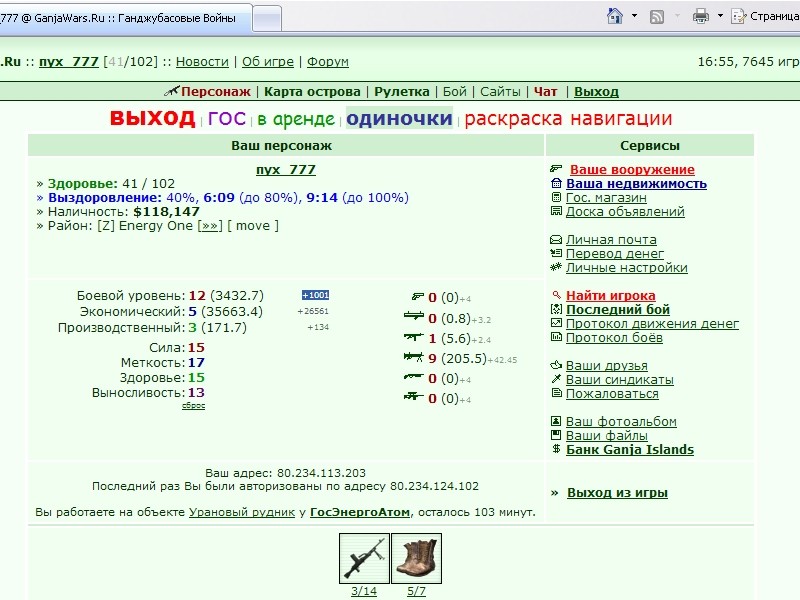This screenshot has height=600, width=800.
Task: Open Урановый рудник workplace link
Action: pos(242,512)
